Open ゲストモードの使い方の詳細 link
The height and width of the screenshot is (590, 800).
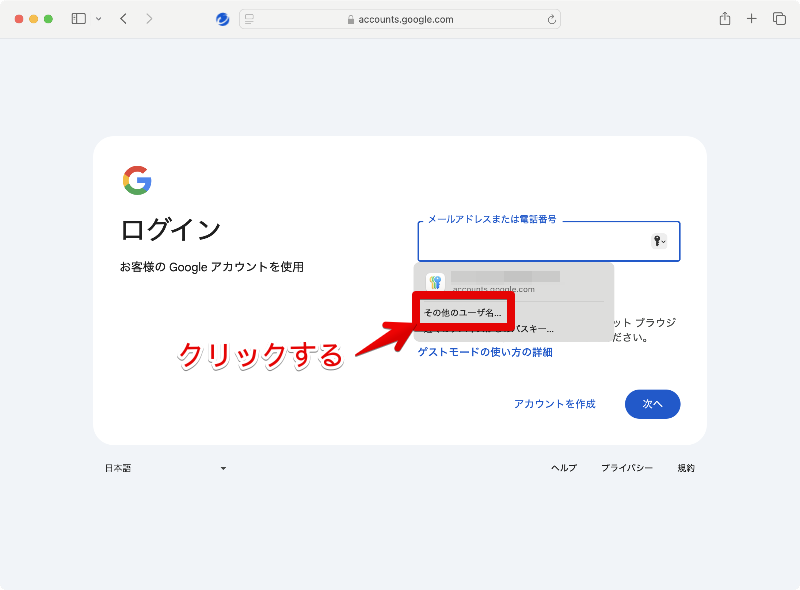click(x=485, y=352)
